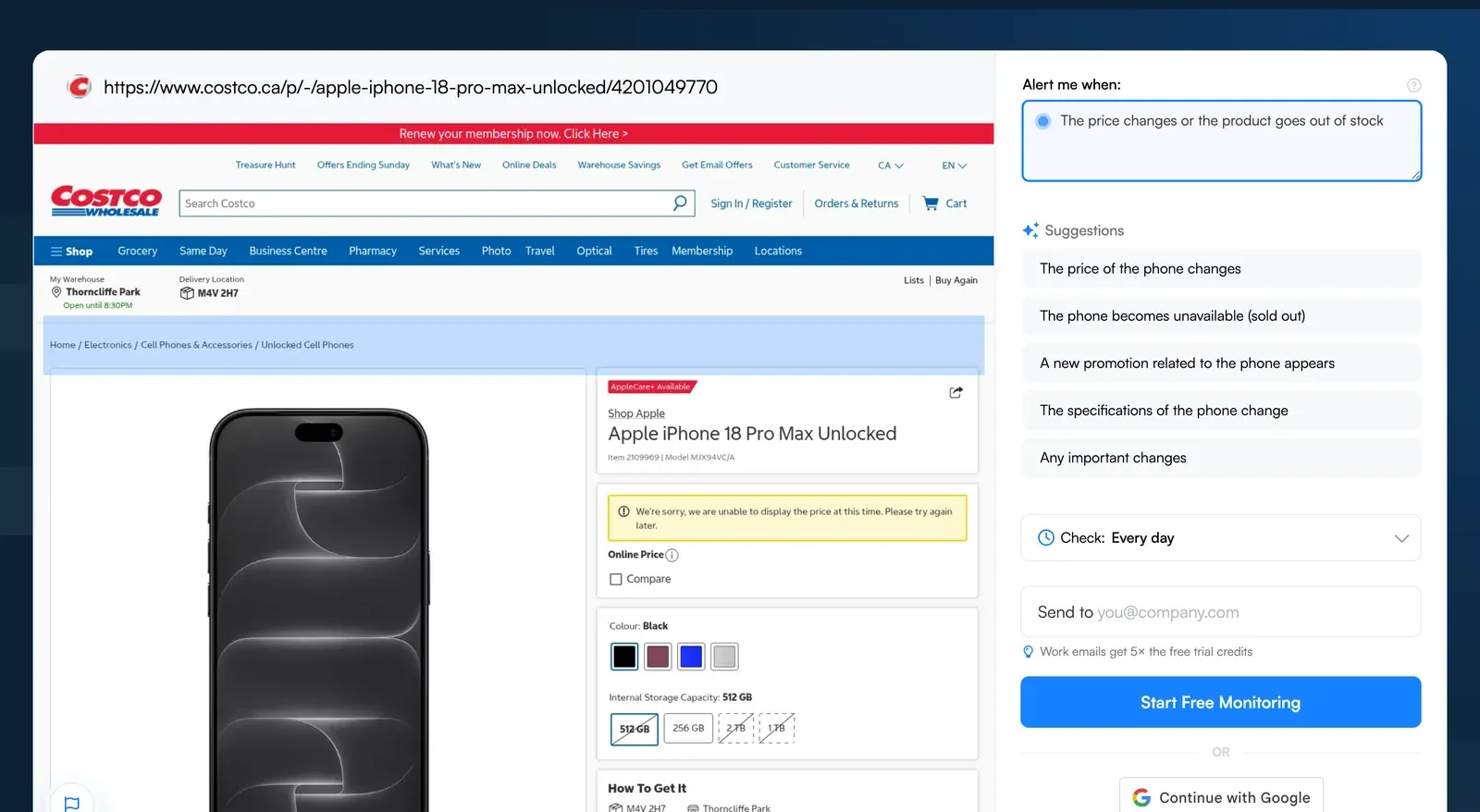The image size is (1480, 812).
Task: Open the Online Deals top link
Action: 529,165
